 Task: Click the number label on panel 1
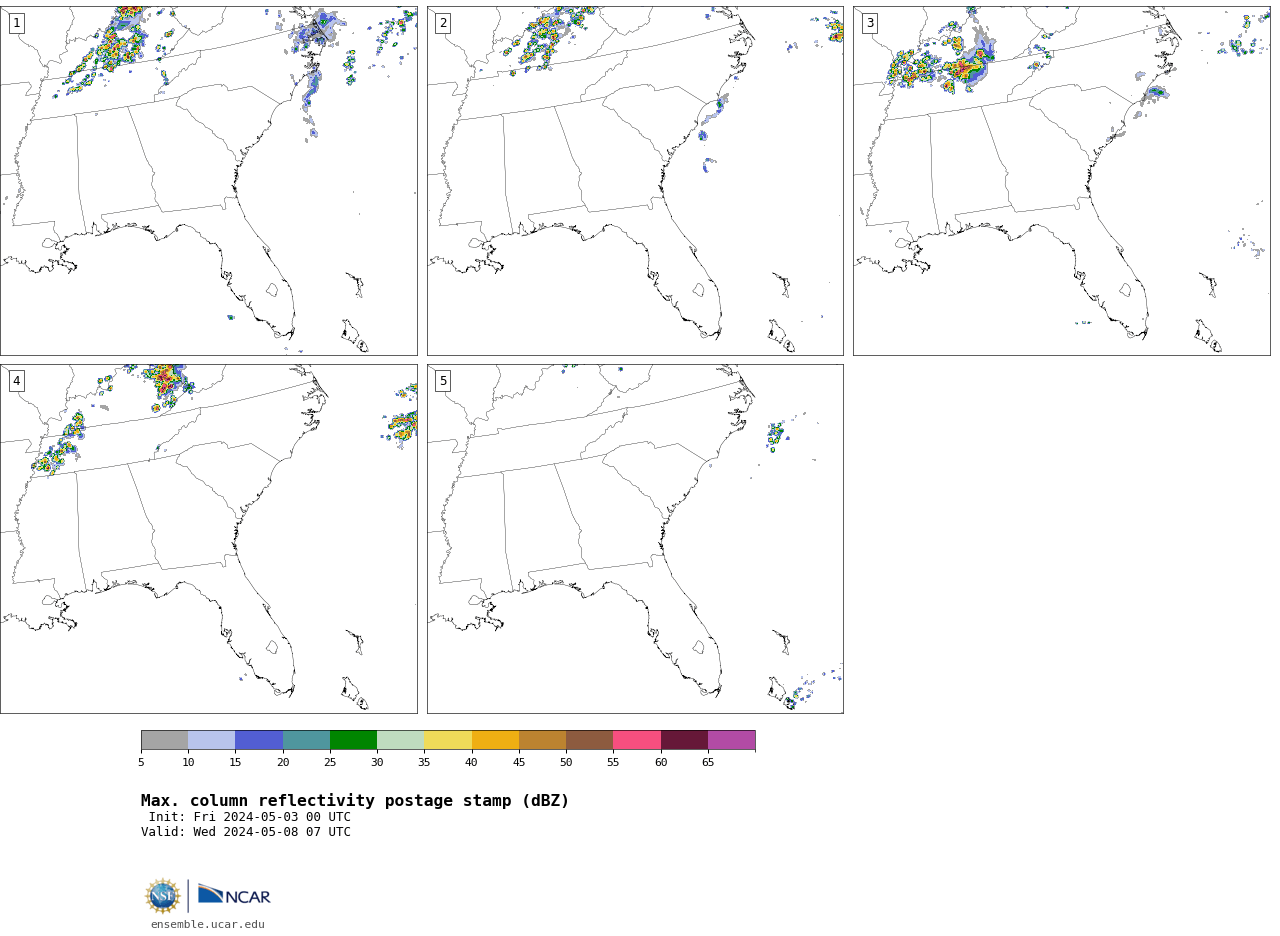(x=16, y=23)
